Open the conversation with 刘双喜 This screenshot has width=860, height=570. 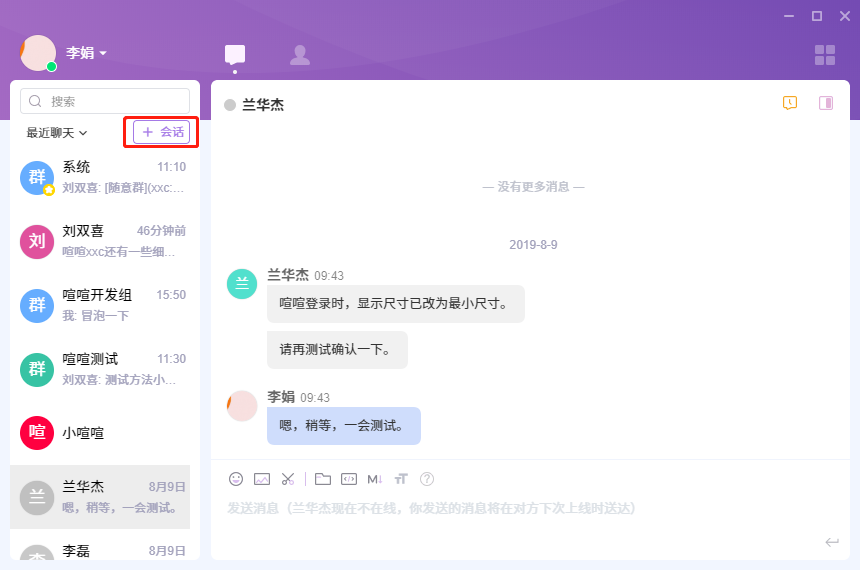pyautogui.click(x=105, y=240)
